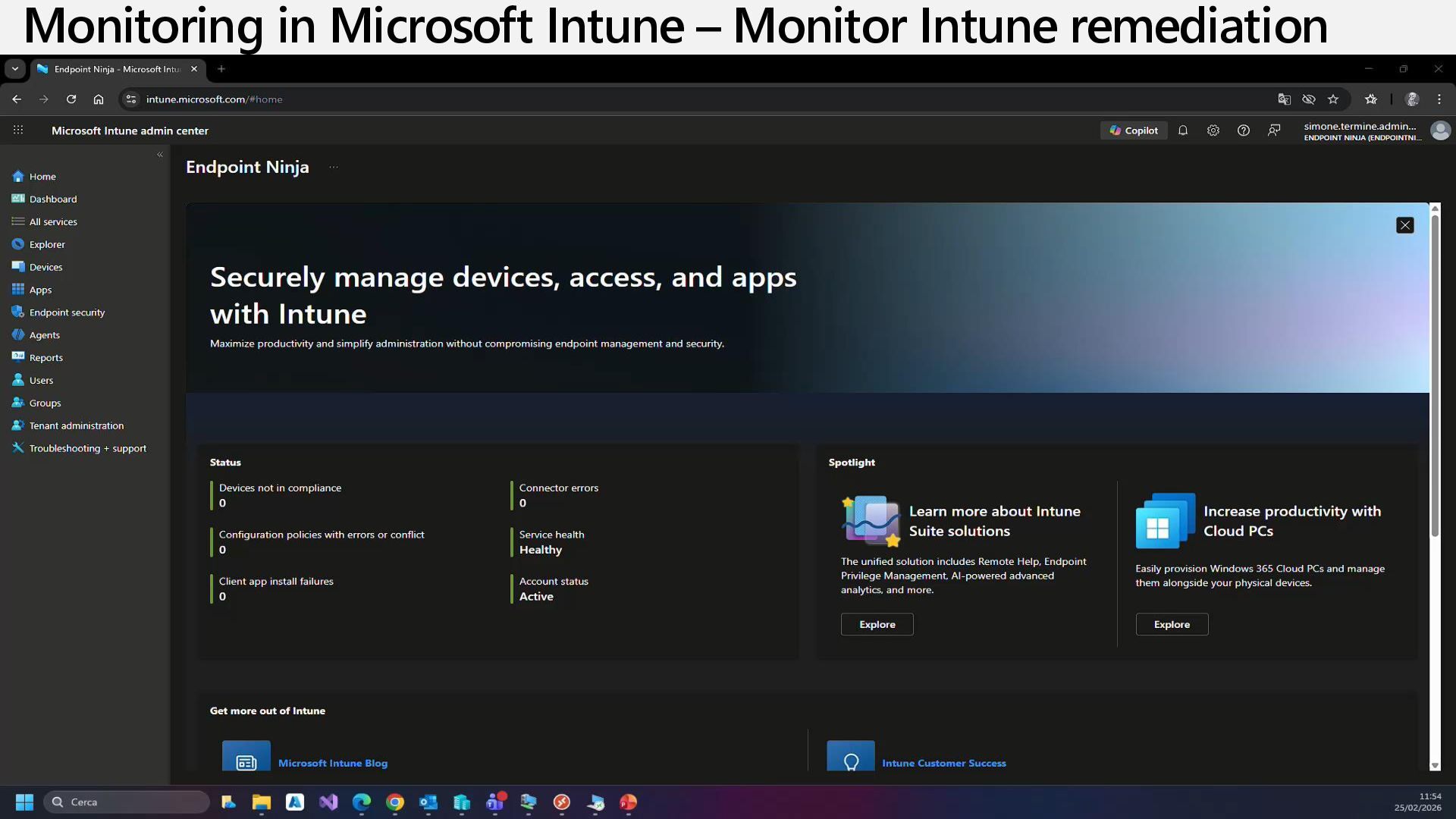Collapse the left navigation sidebar
Image resolution: width=1456 pixels, height=819 pixels.
(x=160, y=155)
